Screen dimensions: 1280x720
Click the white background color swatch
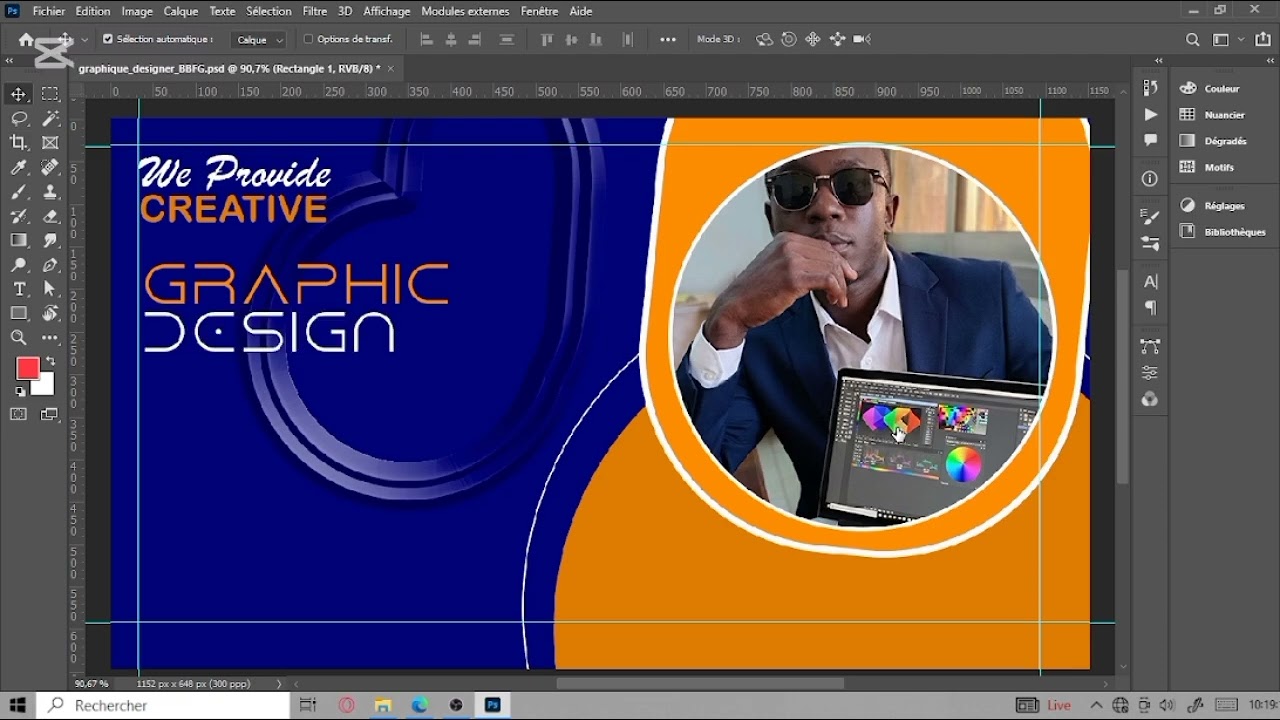[x=45, y=387]
